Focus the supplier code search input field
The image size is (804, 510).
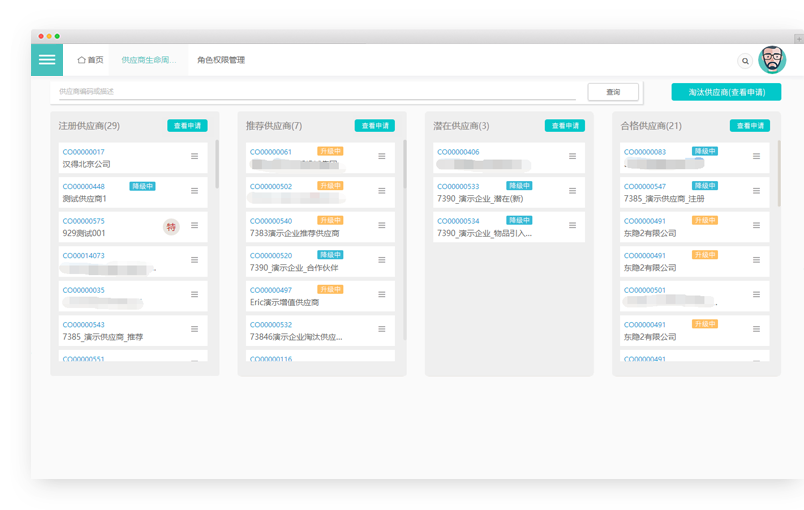[x=315, y=92]
